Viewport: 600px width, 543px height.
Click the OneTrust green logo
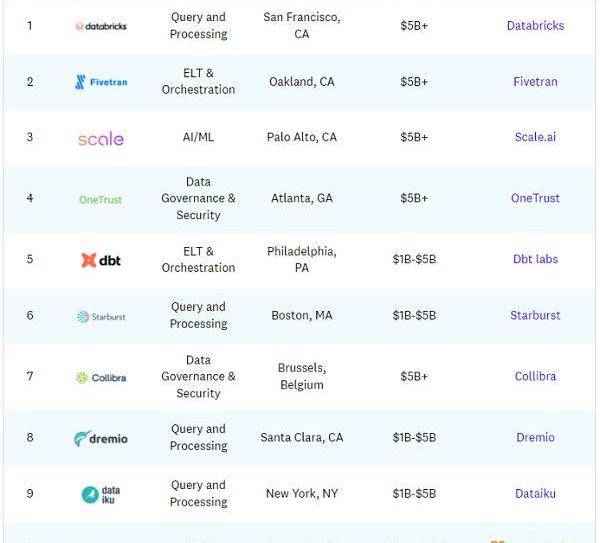100,199
